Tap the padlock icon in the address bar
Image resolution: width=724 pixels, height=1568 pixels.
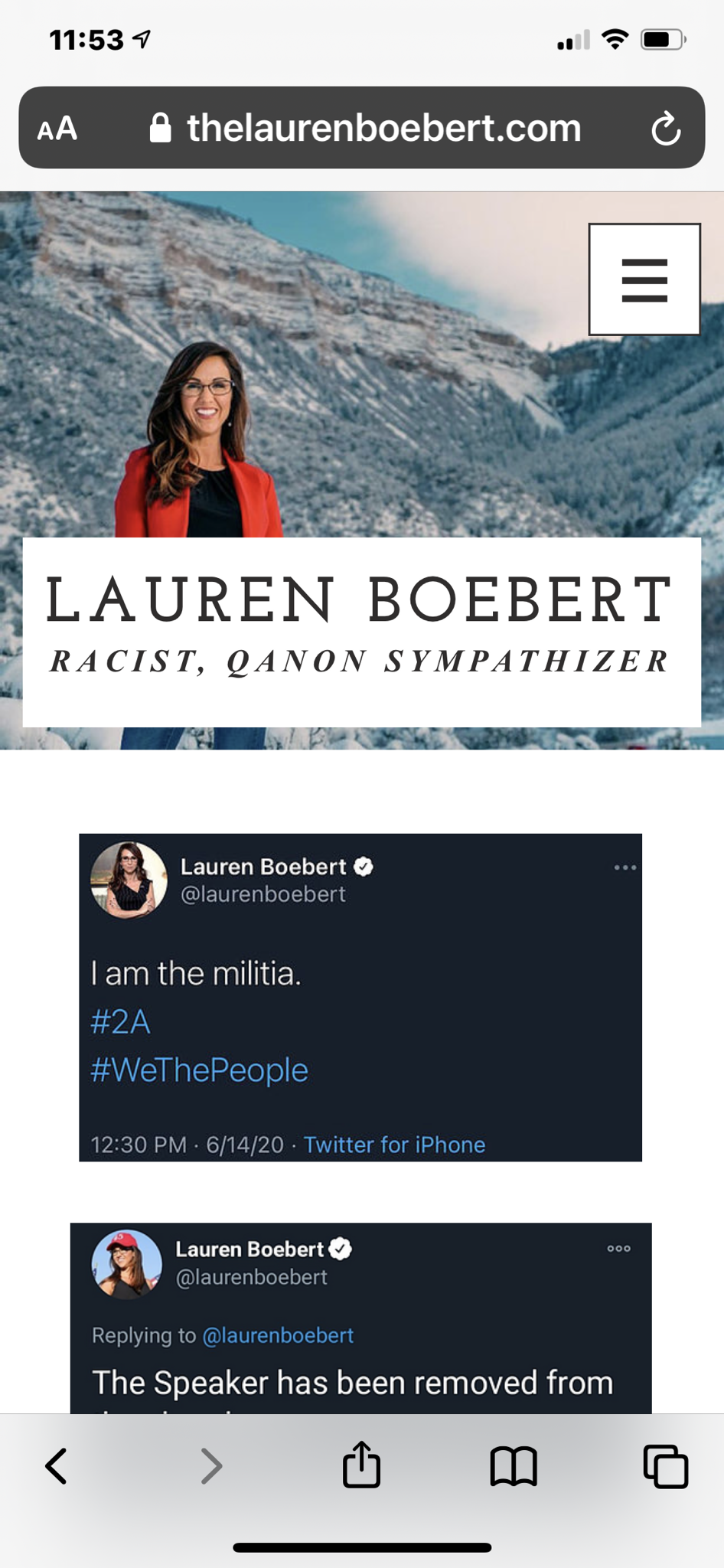(x=160, y=128)
